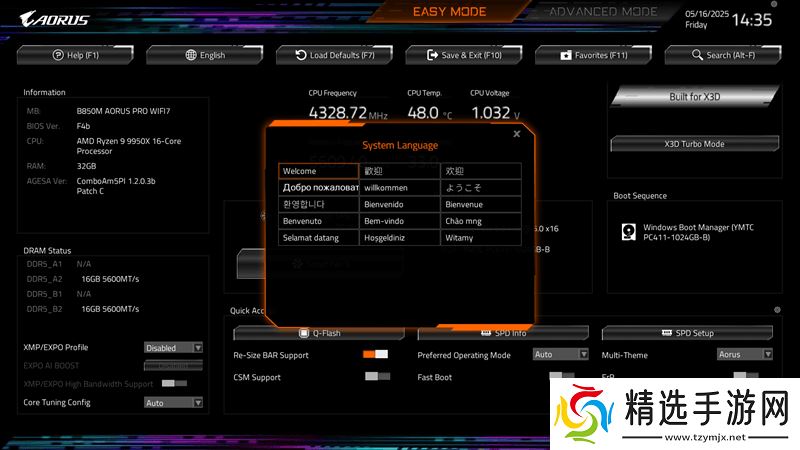Viewport: 800px width, 450px height.
Task: Click the AORUS logo
Action: [55, 19]
